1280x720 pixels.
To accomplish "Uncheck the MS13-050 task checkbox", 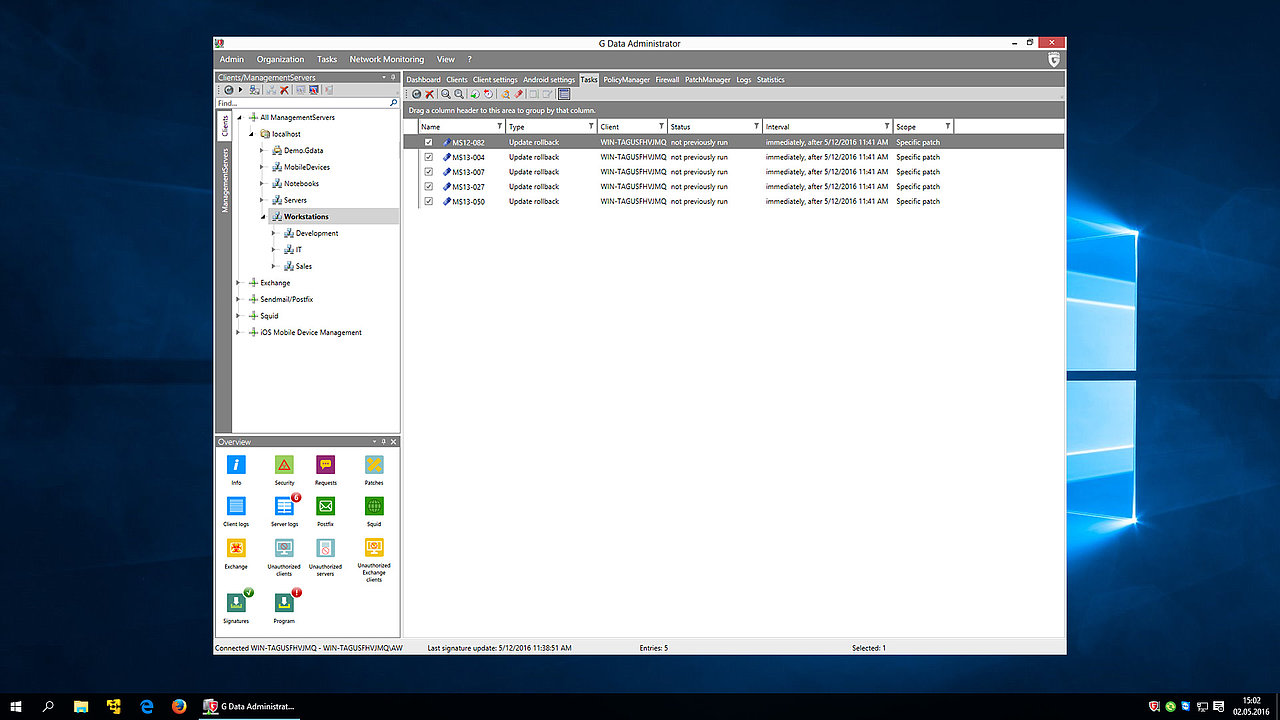I will 429,201.
